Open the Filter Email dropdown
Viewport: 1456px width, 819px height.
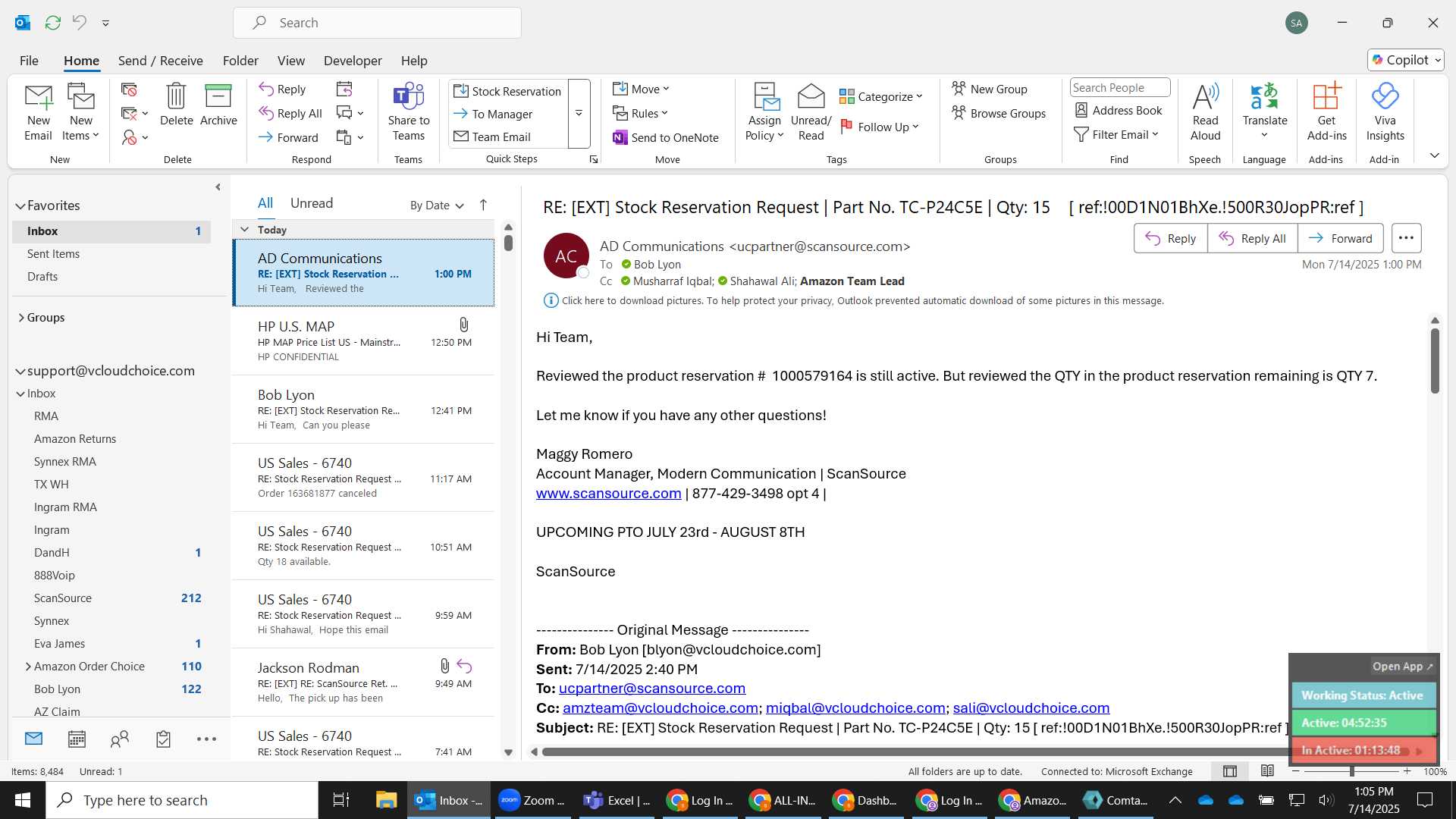pos(1116,134)
